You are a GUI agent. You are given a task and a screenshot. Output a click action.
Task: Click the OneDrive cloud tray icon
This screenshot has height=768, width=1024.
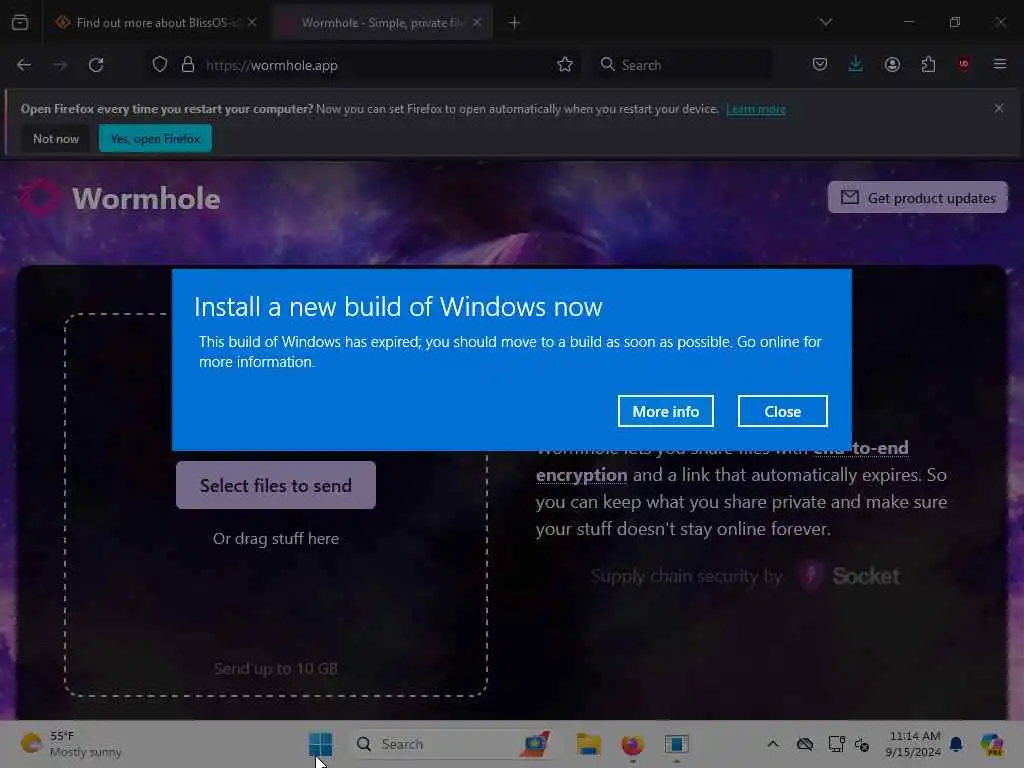805,744
